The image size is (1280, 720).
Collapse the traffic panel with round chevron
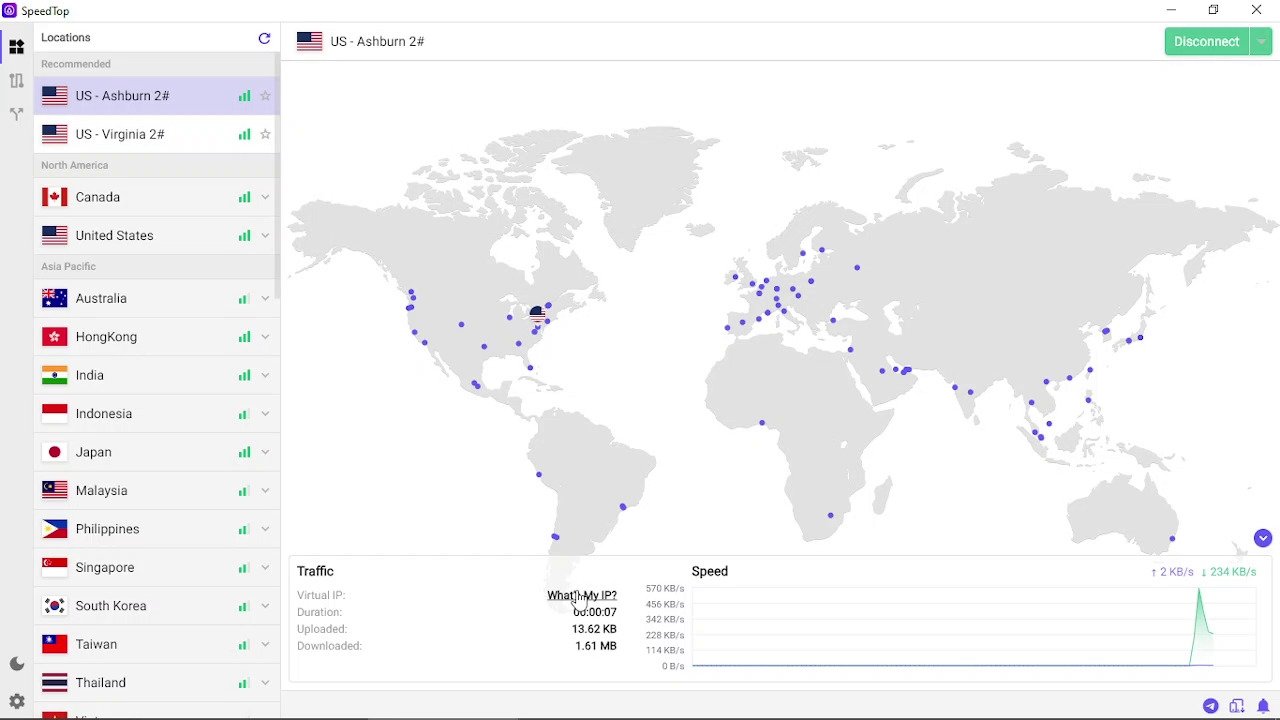tap(1262, 538)
